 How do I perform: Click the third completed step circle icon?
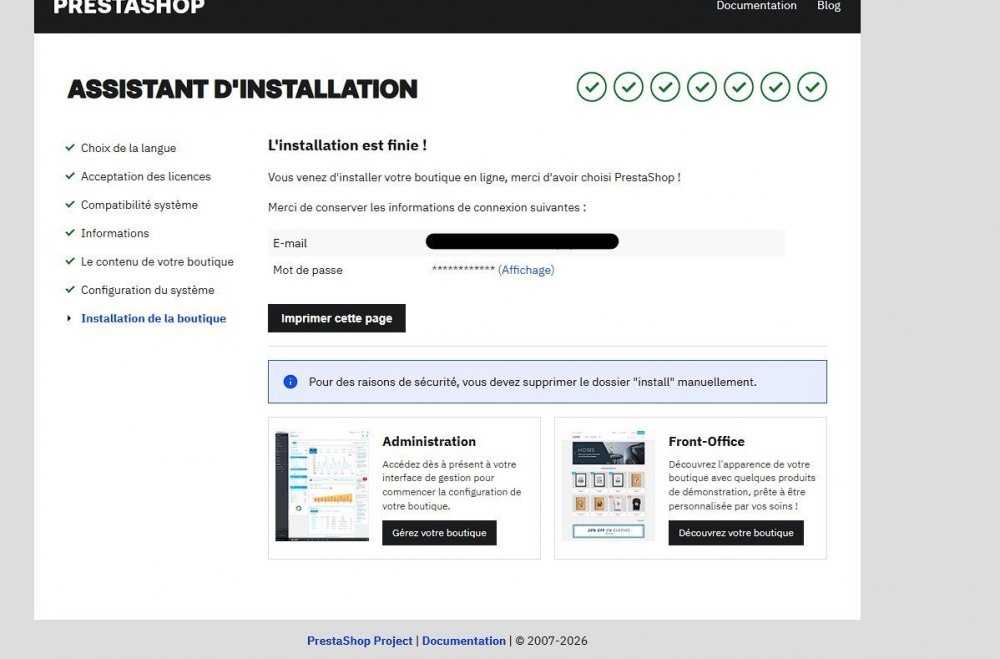point(665,87)
